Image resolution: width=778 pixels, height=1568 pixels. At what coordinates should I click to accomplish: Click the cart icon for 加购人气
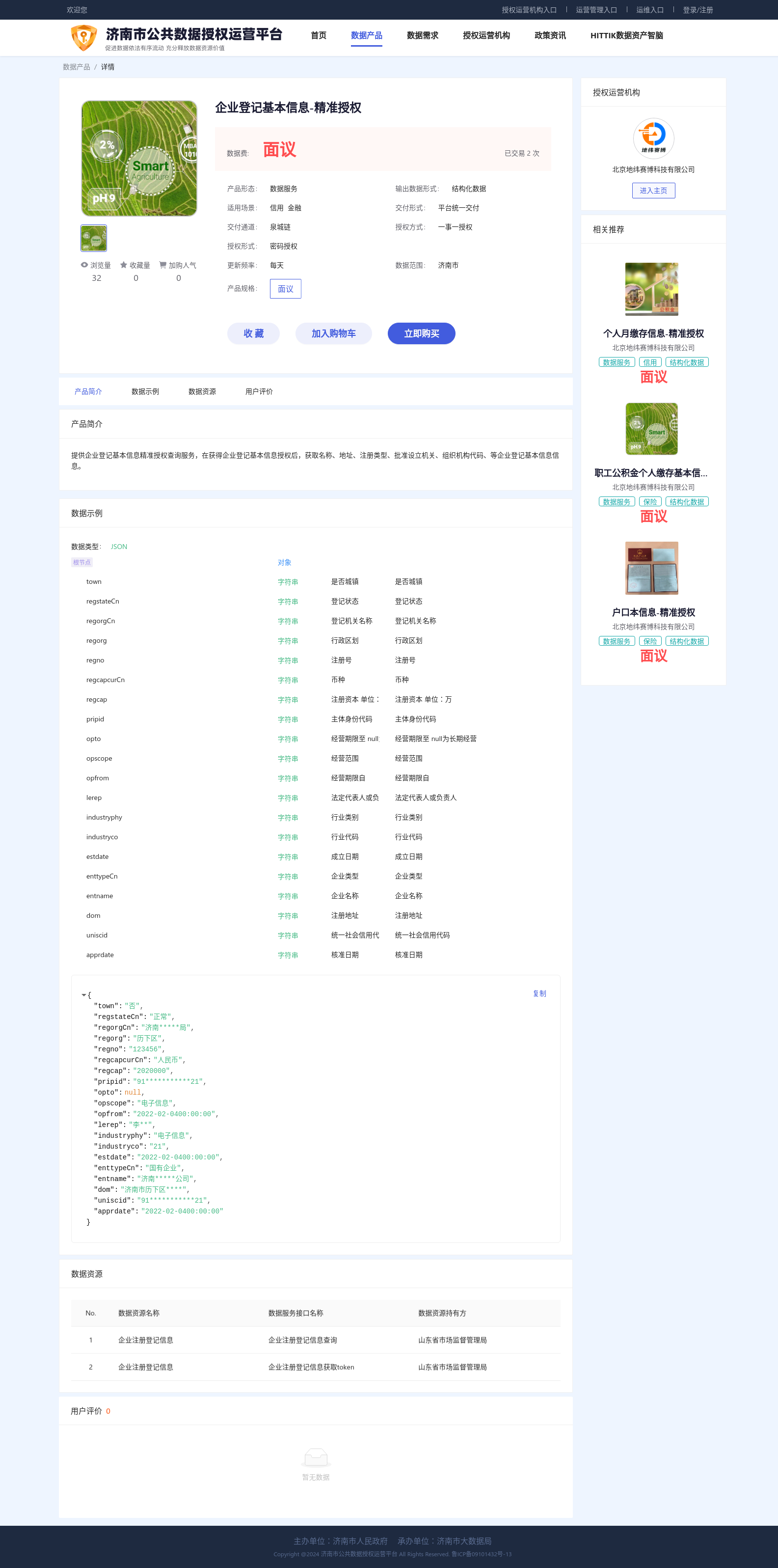tap(162, 265)
